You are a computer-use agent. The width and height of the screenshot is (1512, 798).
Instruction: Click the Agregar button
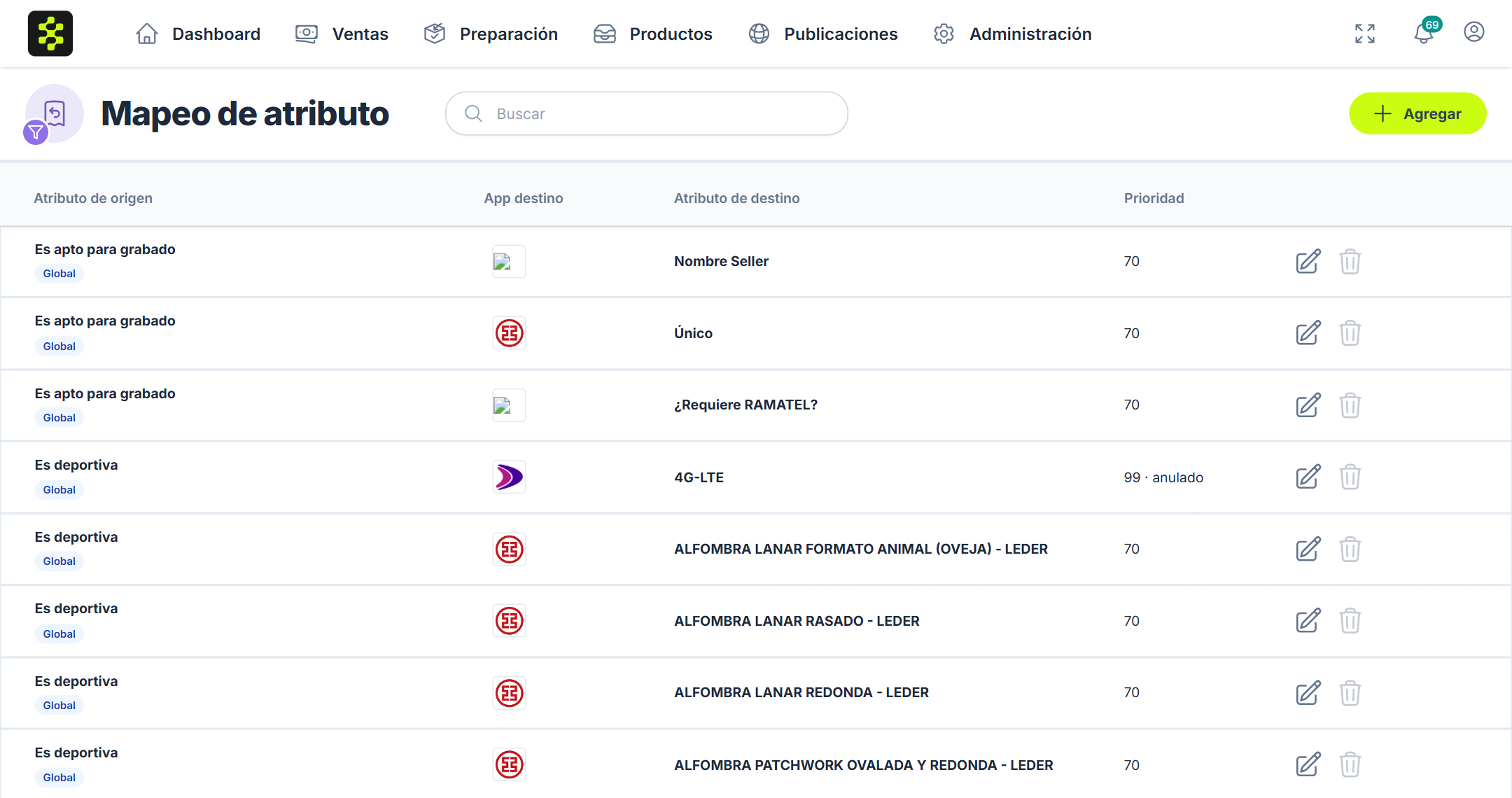pos(1417,113)
